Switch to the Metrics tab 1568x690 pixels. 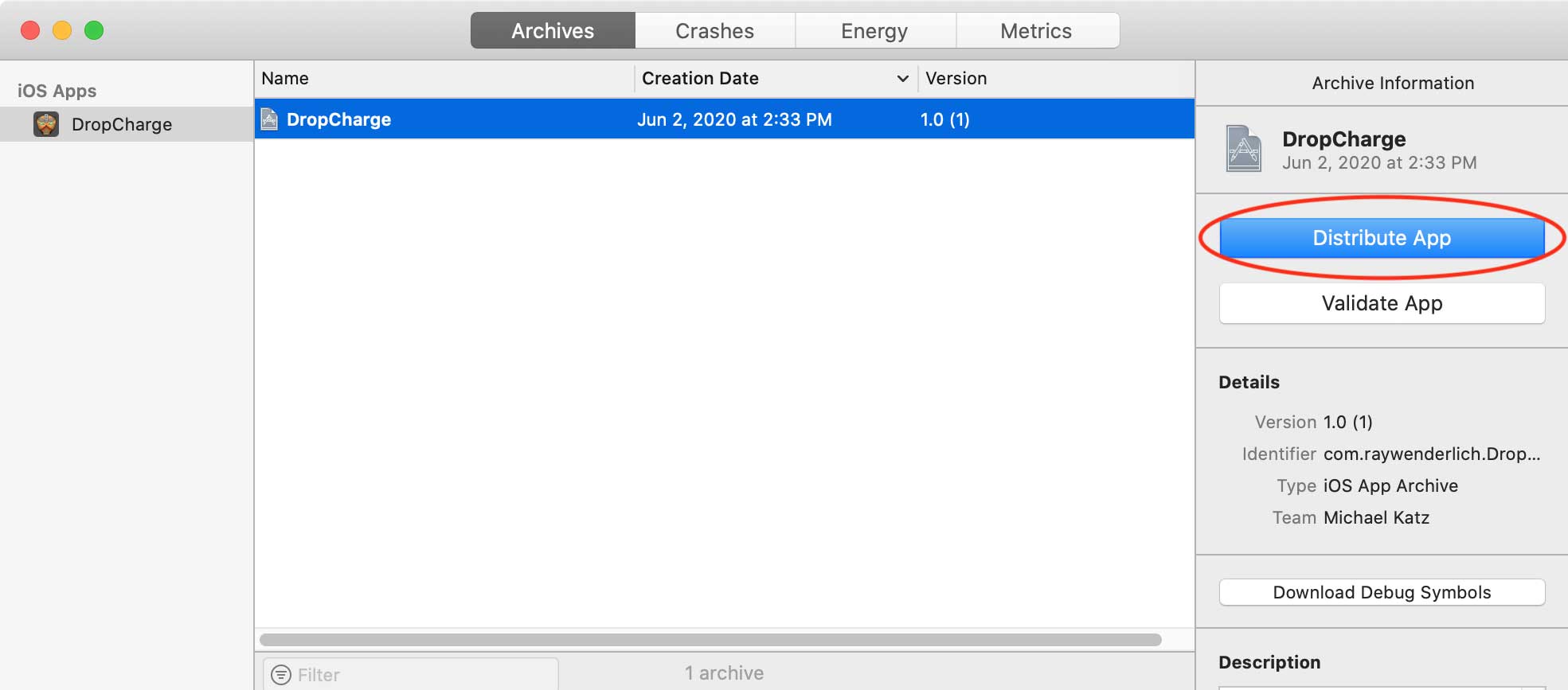[1036, 31]
